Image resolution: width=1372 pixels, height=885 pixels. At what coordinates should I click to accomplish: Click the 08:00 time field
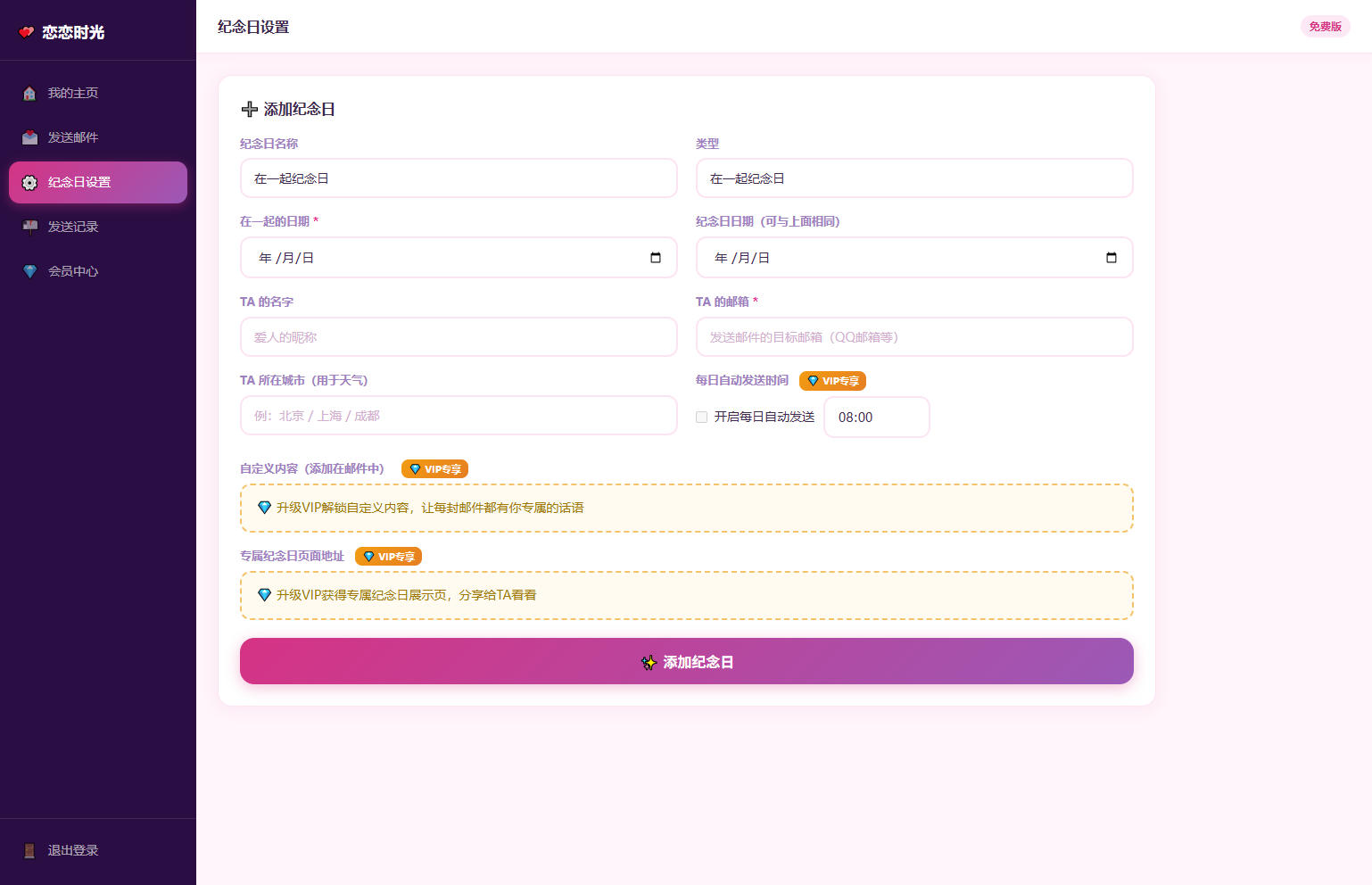pyautogui.click(x=877, y=417)
